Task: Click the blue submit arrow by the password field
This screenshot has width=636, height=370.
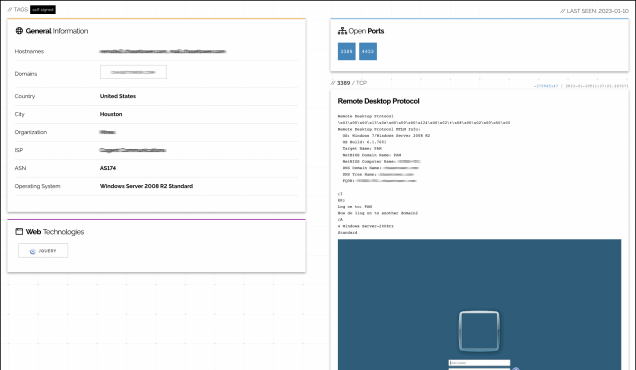Action: click(x=516, y=368)
